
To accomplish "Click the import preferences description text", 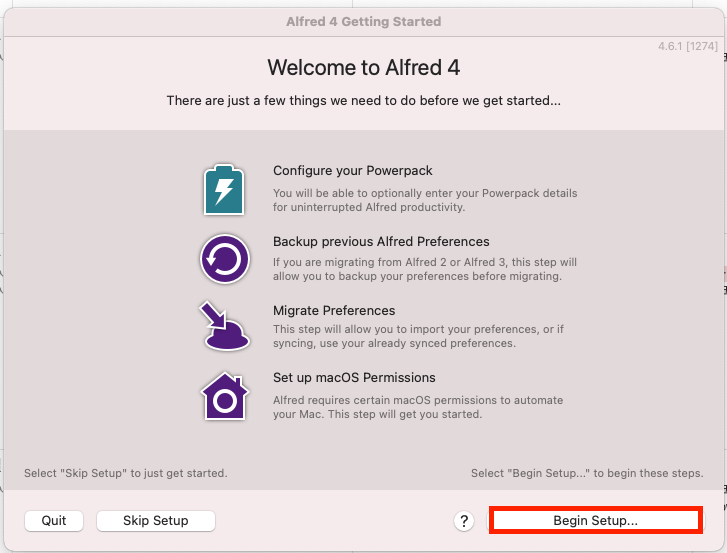I will [x=418, y=336].
